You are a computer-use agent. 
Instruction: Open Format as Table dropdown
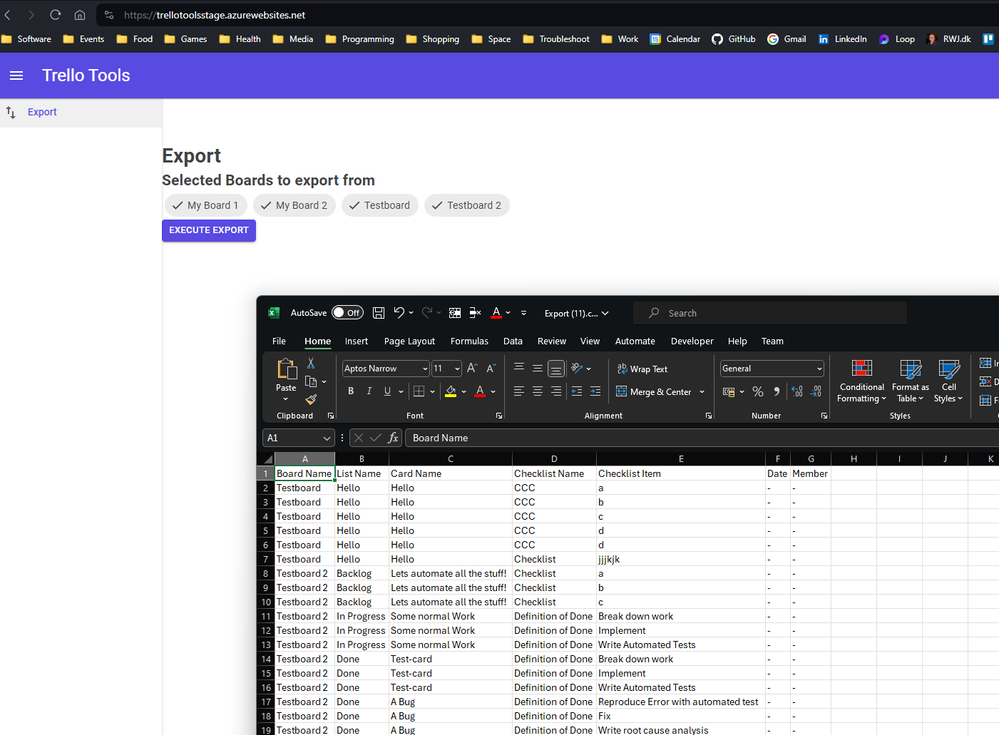point(910,381)
